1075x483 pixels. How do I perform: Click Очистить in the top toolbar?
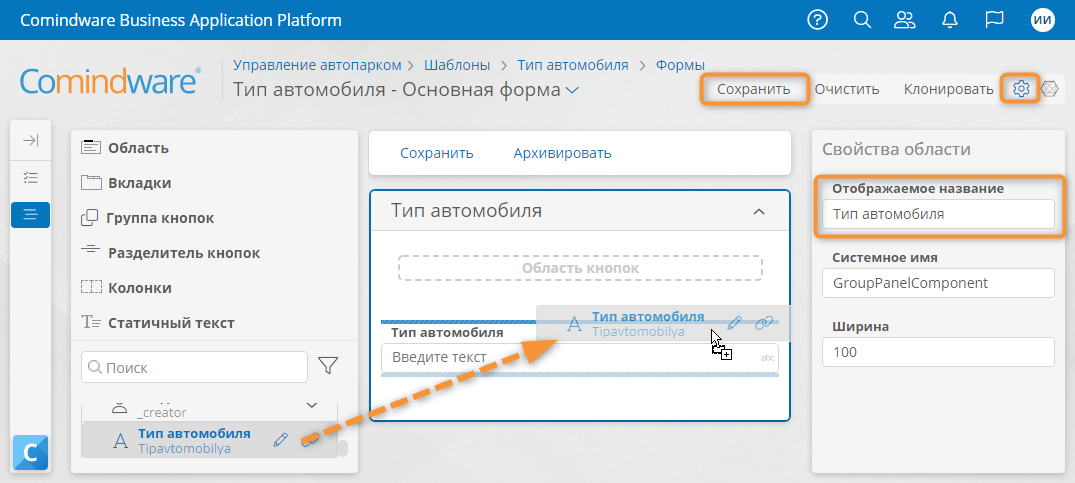847,89
